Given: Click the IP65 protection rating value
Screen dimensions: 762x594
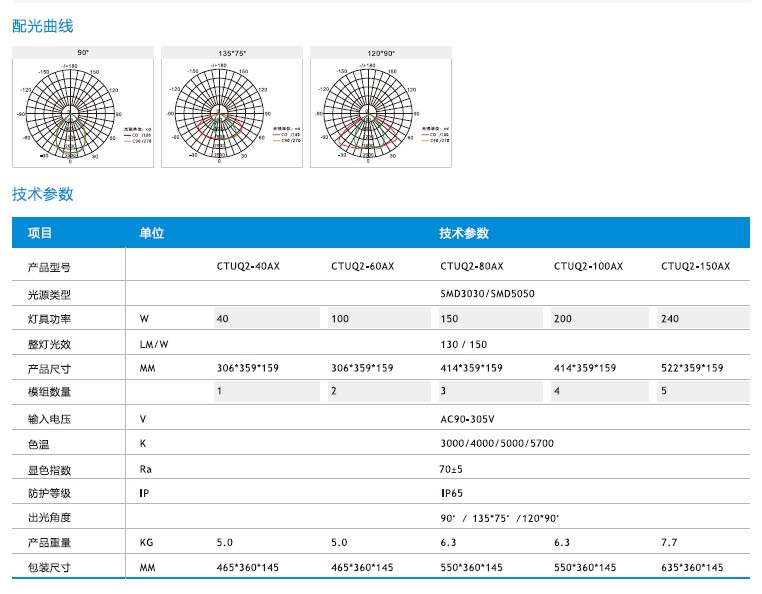Looking at the screenshot, I should 452,493.
